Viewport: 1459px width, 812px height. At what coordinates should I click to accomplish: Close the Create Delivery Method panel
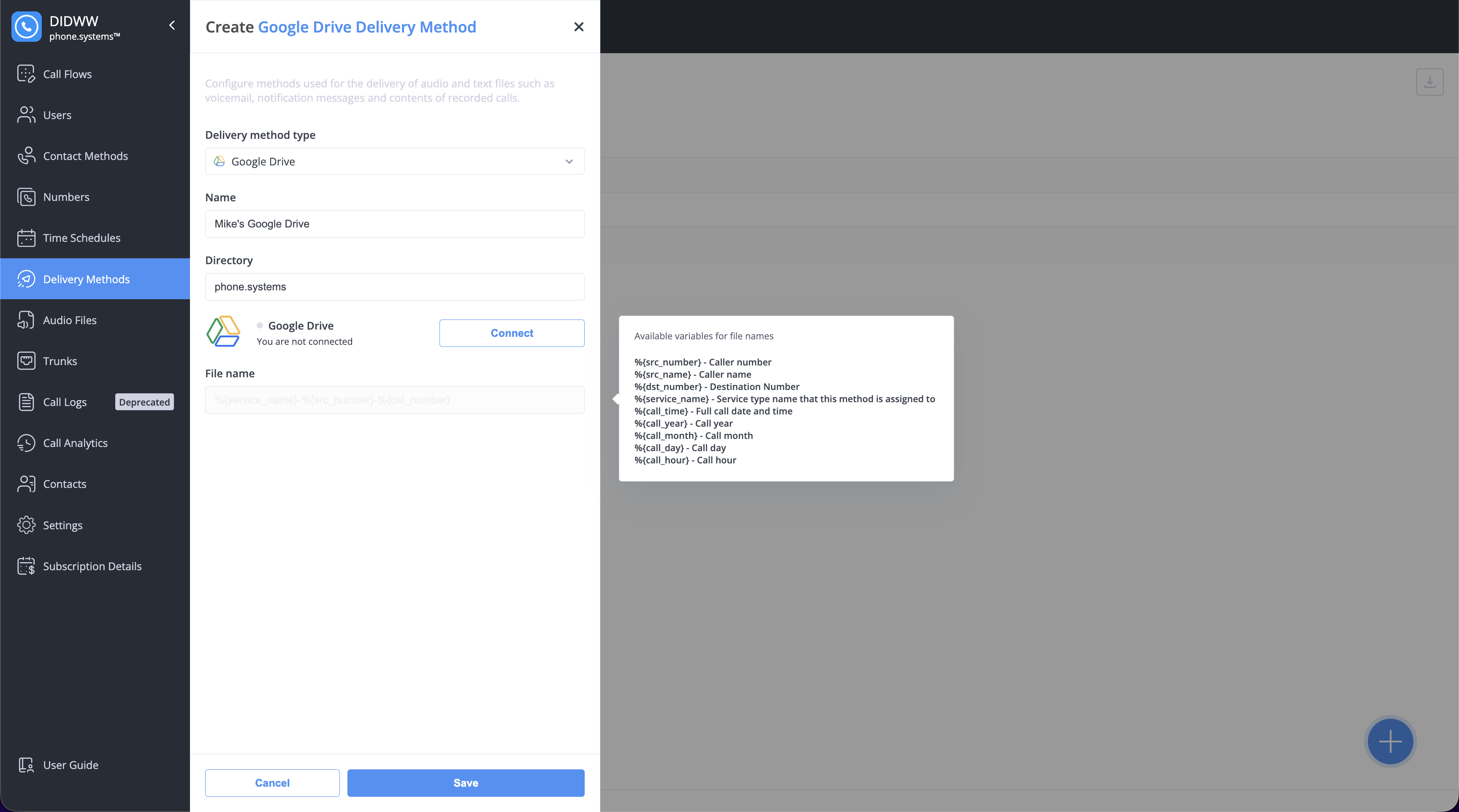pyautogui.click(x=578, y=27)
